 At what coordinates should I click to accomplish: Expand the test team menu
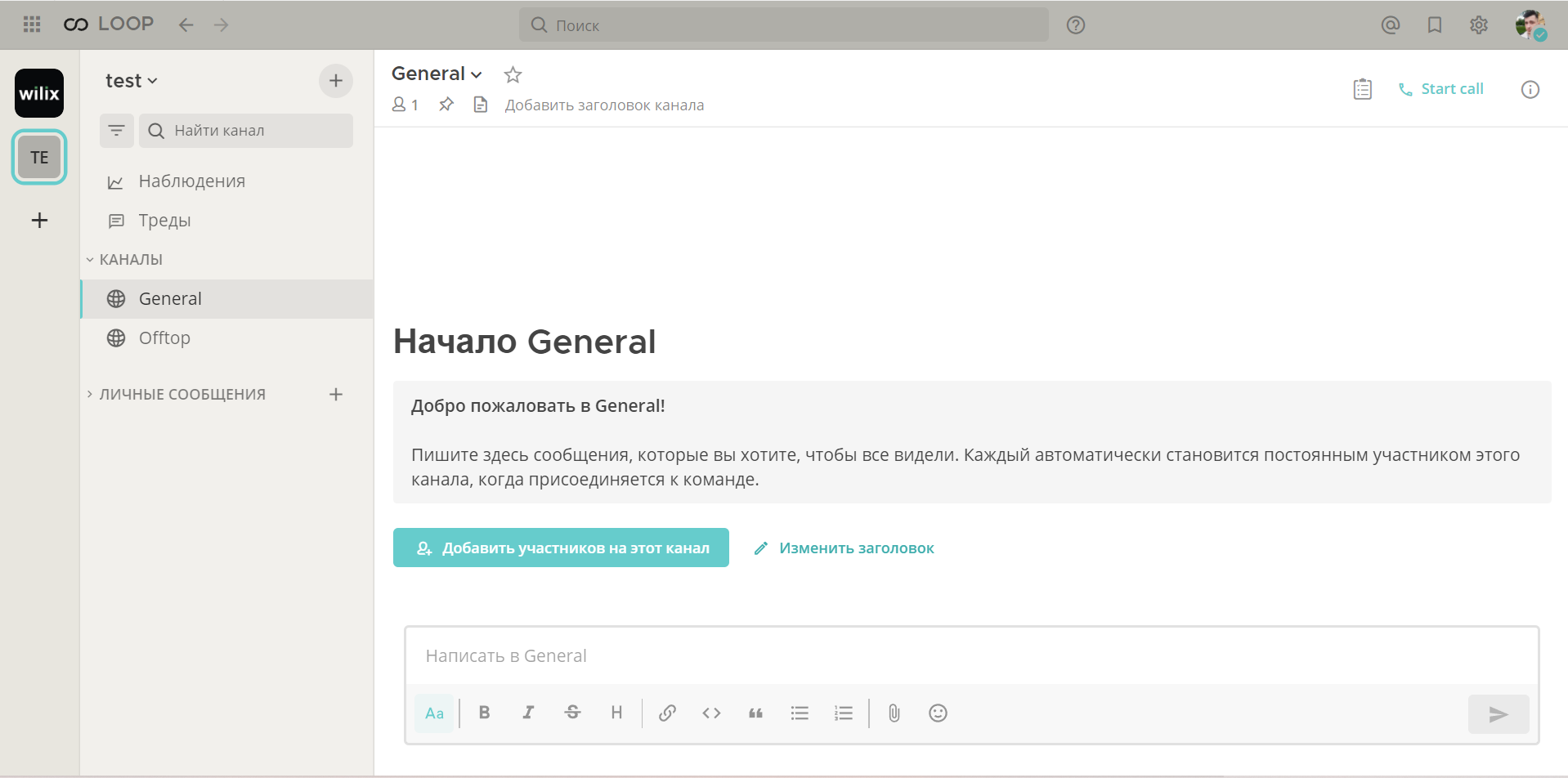[131, 81]
